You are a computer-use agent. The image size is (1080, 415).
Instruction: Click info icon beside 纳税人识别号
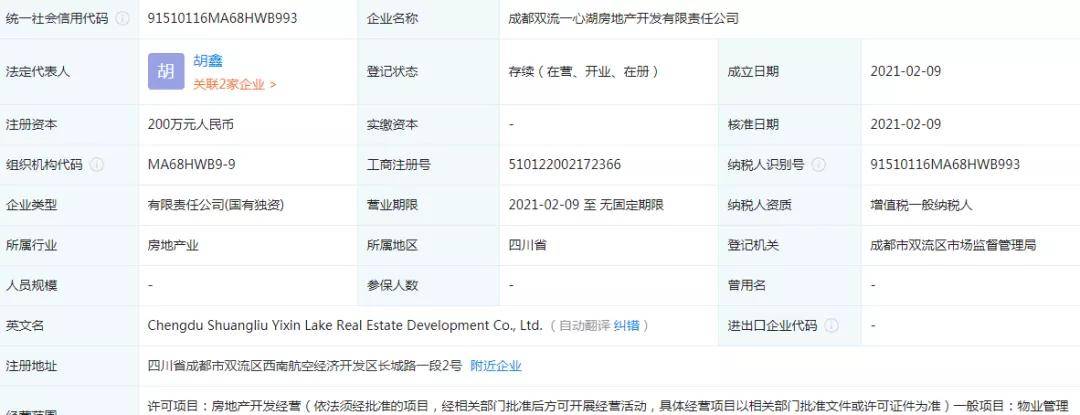click(x=818, y=164)
